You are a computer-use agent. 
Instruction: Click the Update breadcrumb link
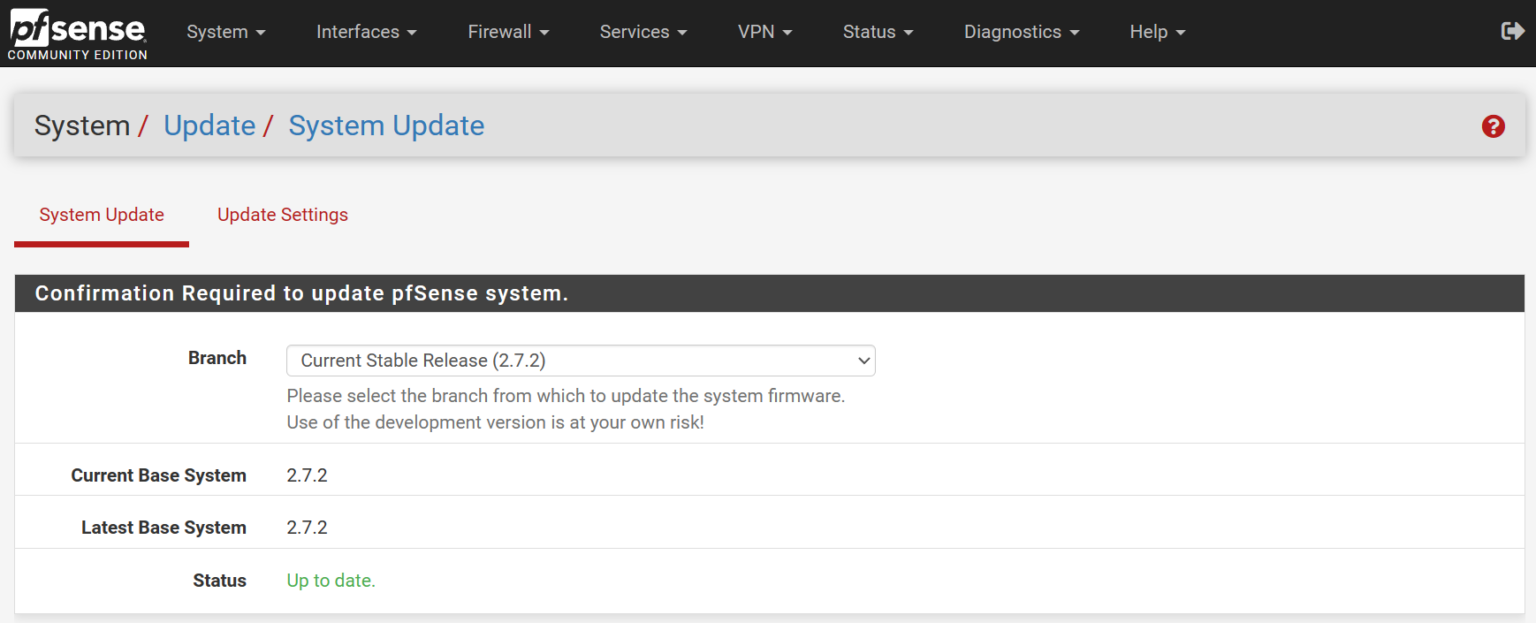coord(209,126)
